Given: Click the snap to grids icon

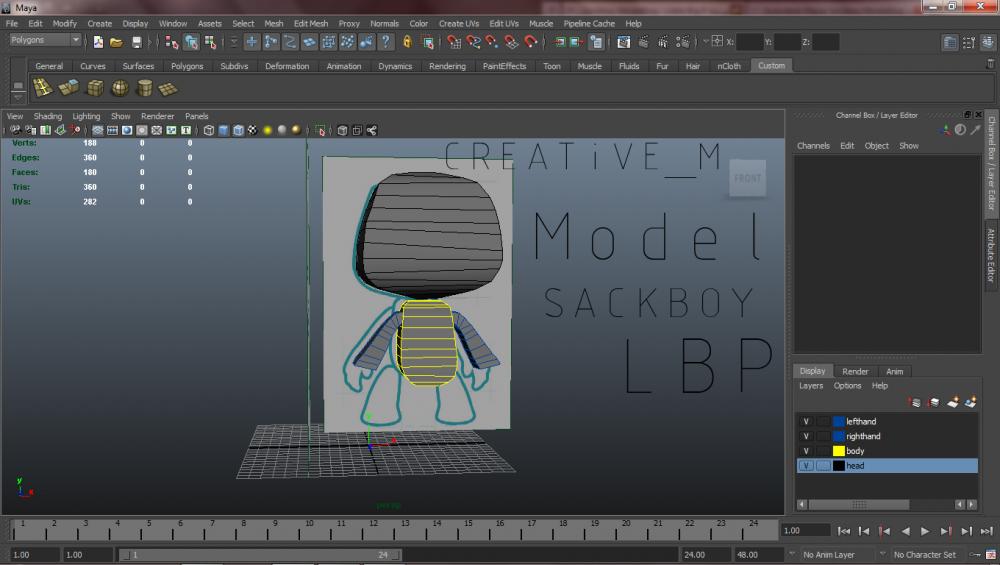Looking at the screenshot, I should [453, 42].
